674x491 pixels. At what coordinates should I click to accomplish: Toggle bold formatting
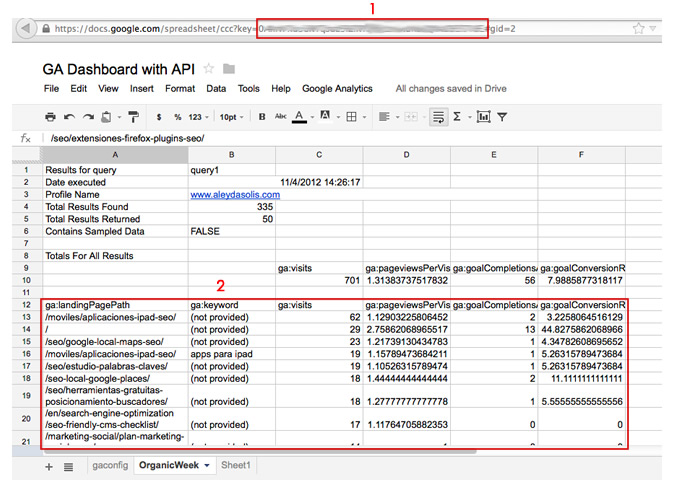(262, 117)
